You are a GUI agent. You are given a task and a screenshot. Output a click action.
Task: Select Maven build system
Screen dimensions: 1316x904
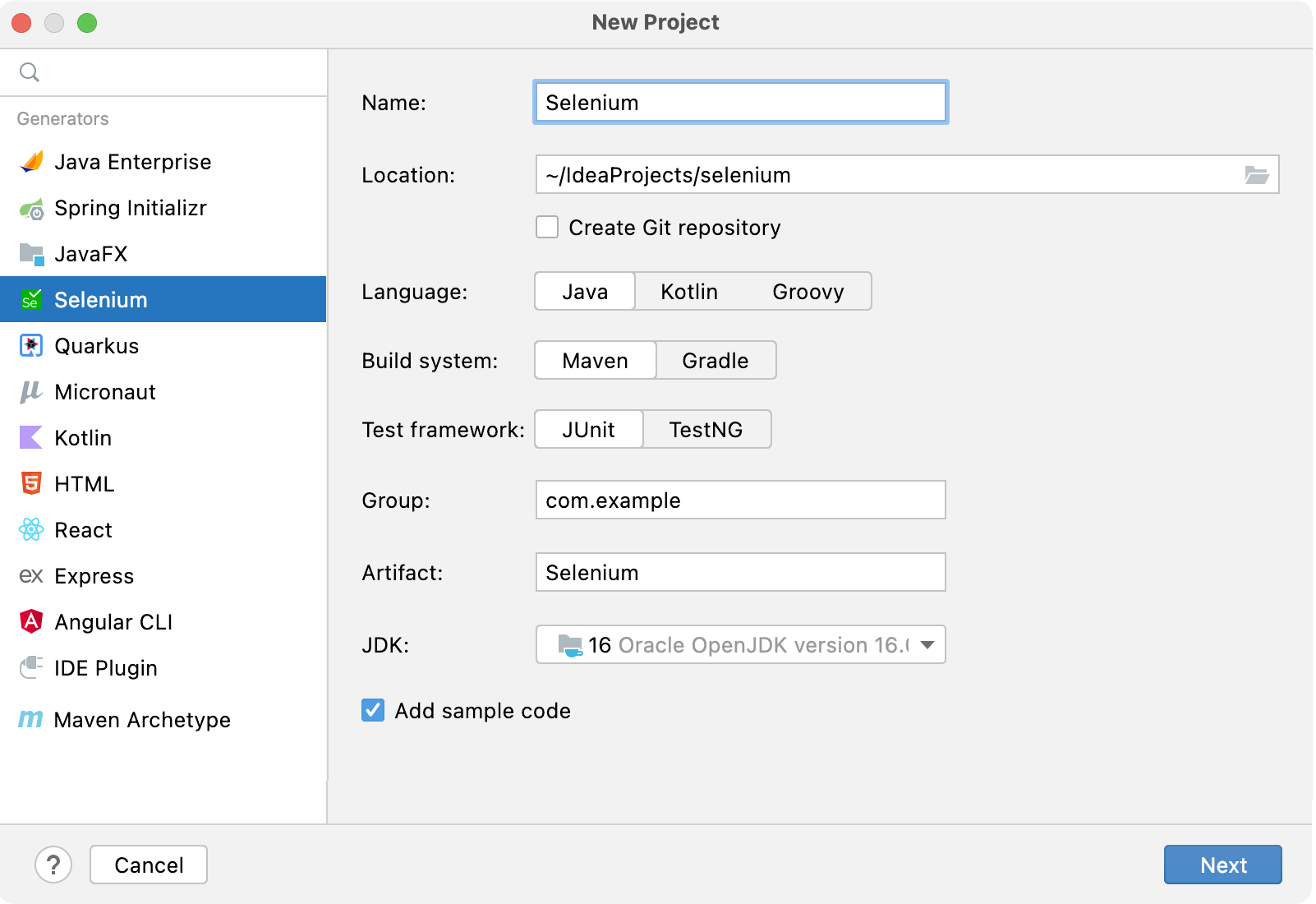click(596, 361)
